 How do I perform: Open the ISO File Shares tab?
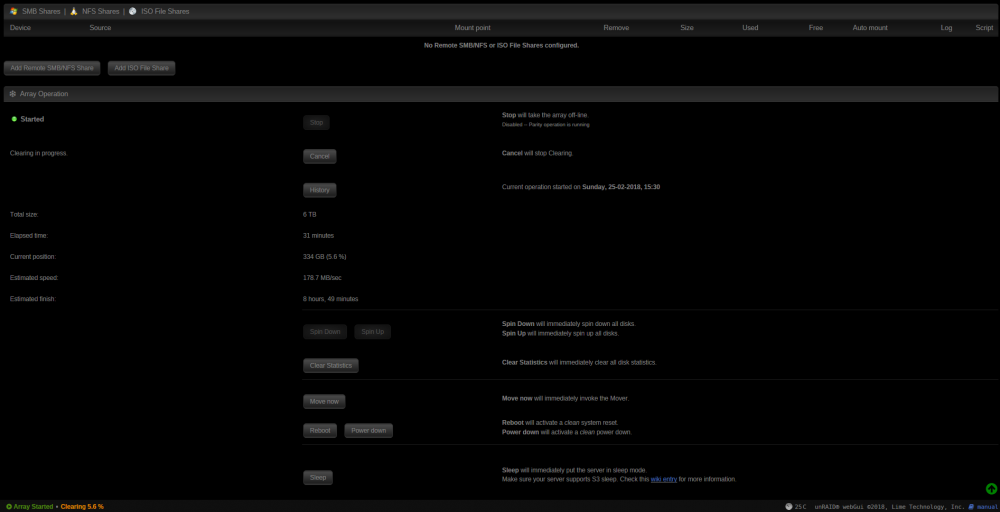165,11
